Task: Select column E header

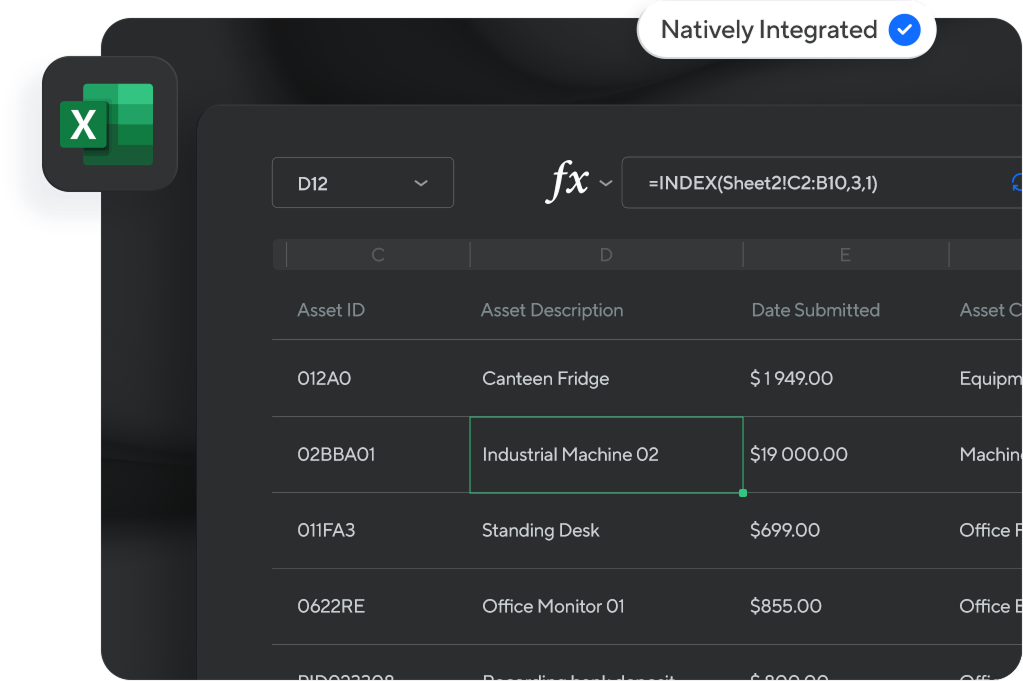Action: click(845, 255)
